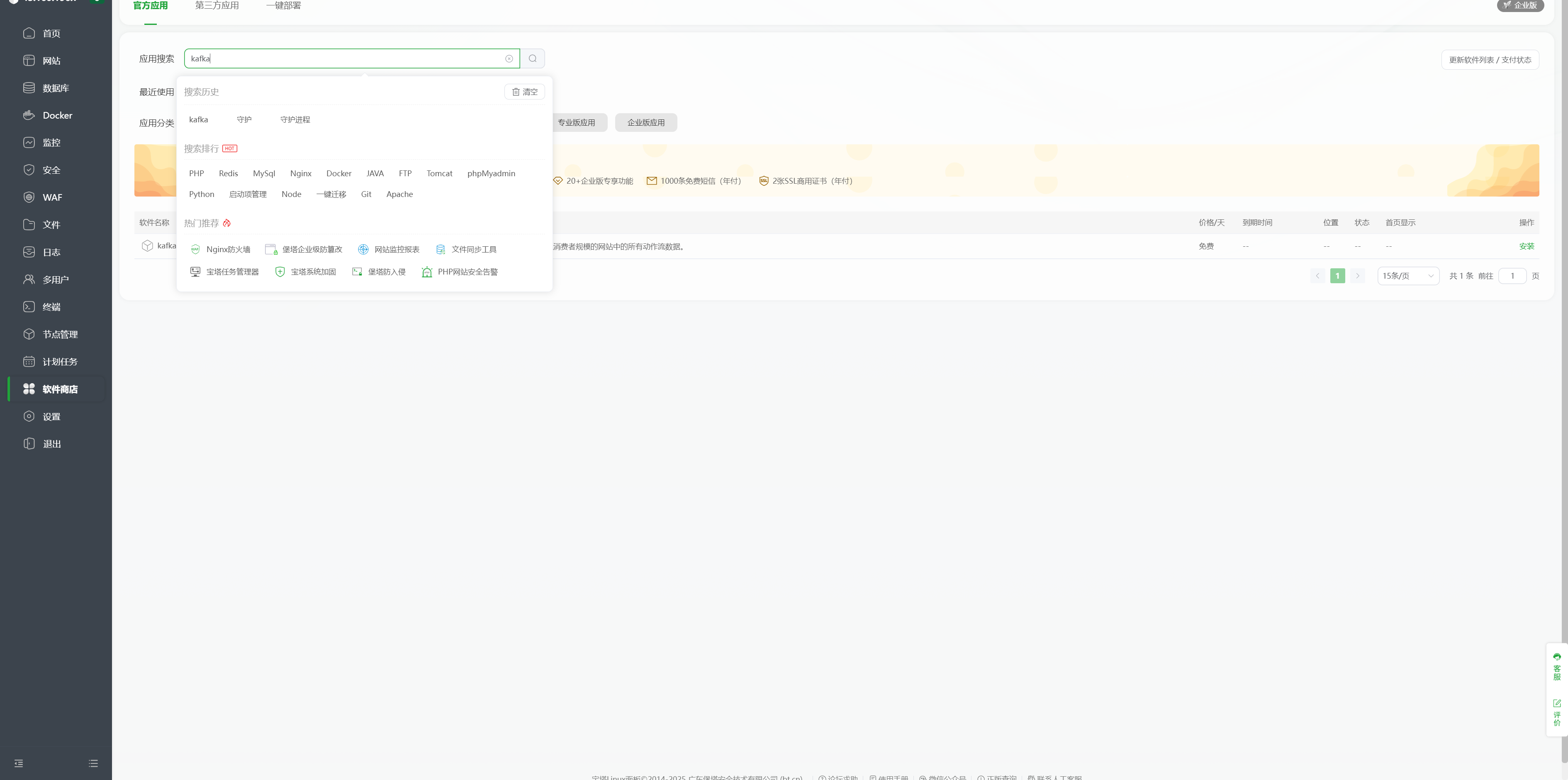Switch to the 第三方应用 tab
The height and width of the screenshot is (780, 1568).
tap(217, 5)
